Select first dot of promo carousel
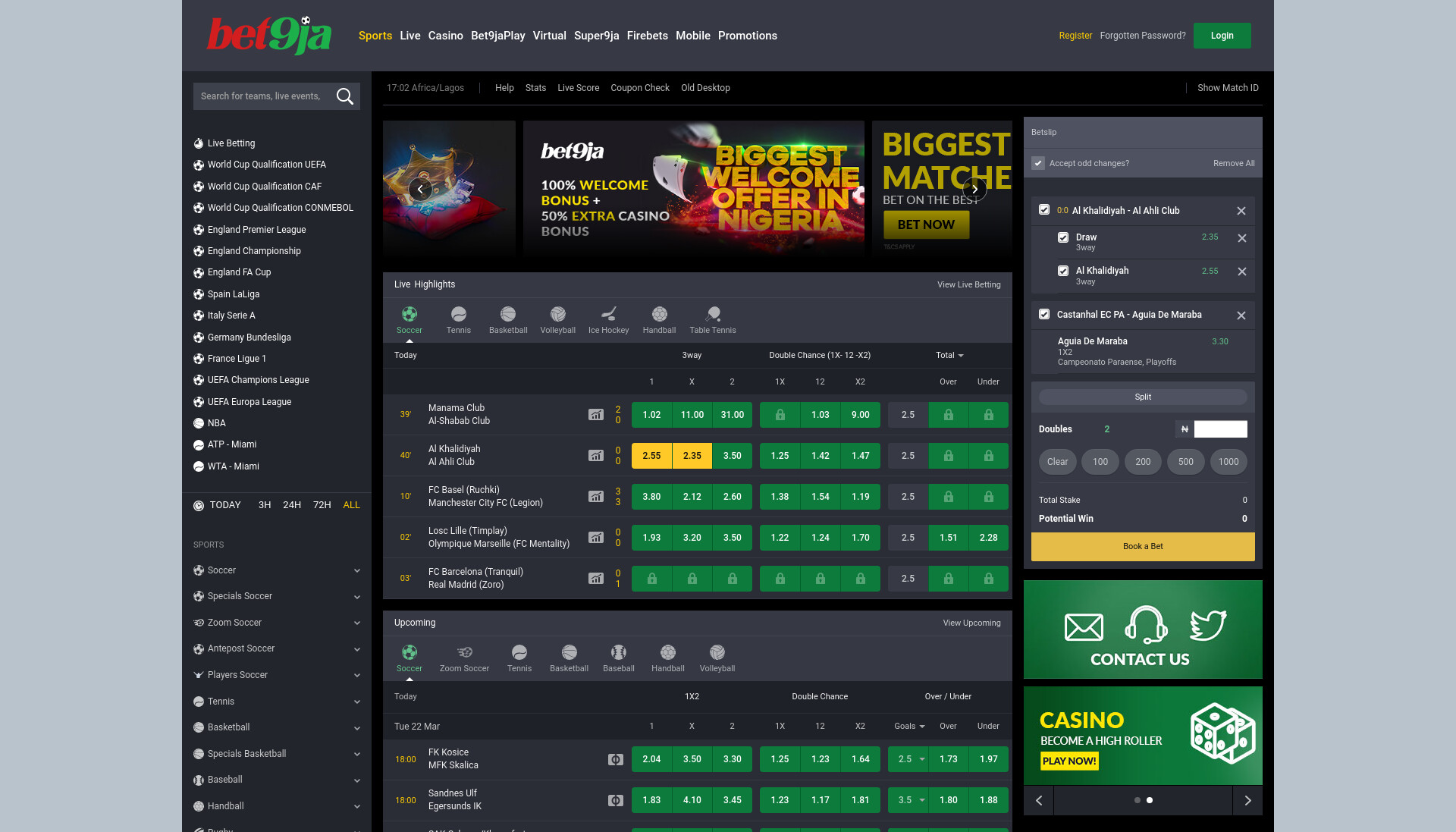 coord(1137,800)
